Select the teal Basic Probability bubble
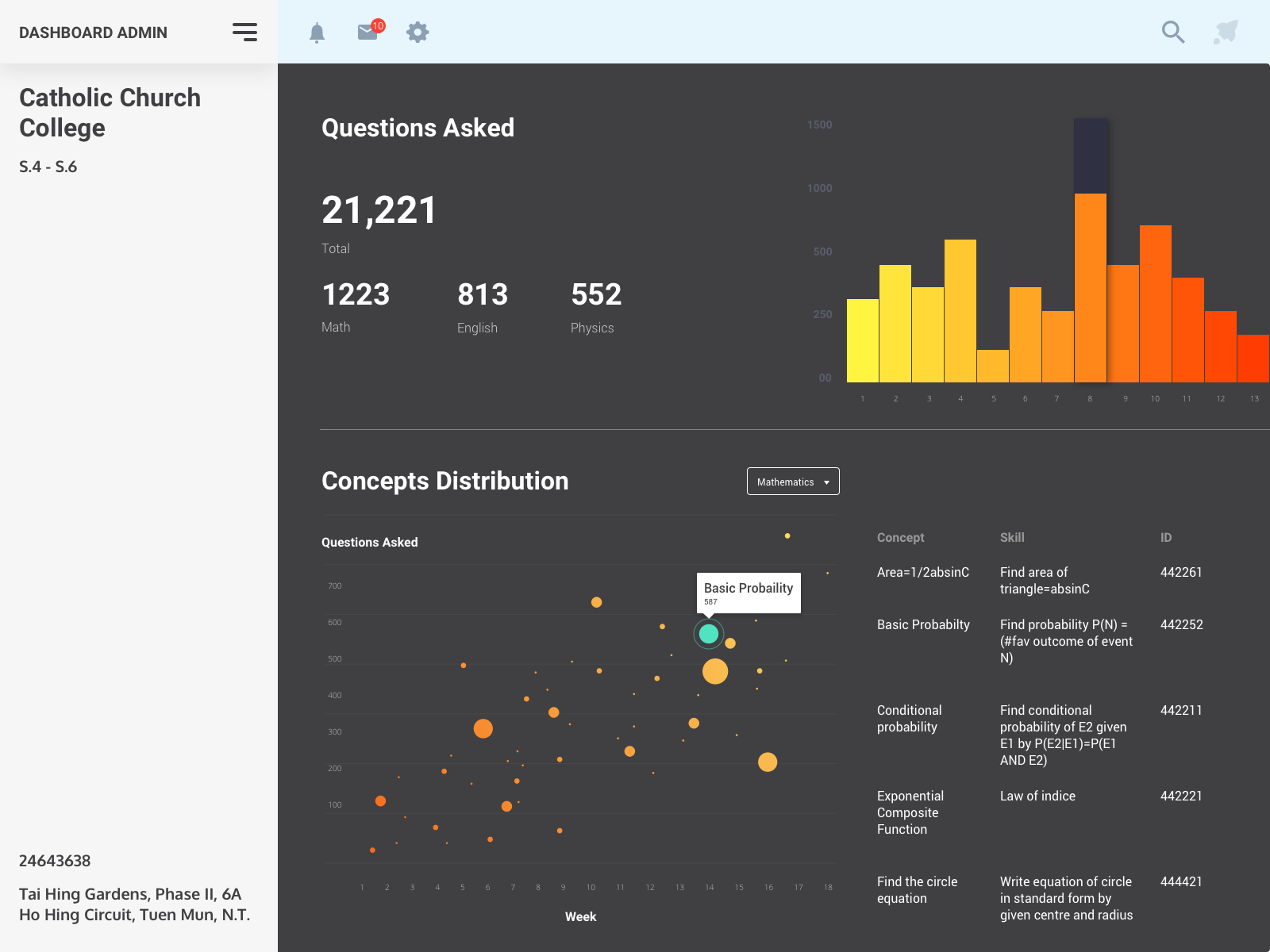This screenshot has width=1270, height=952. pyautogui.click(x=709, y=634)
